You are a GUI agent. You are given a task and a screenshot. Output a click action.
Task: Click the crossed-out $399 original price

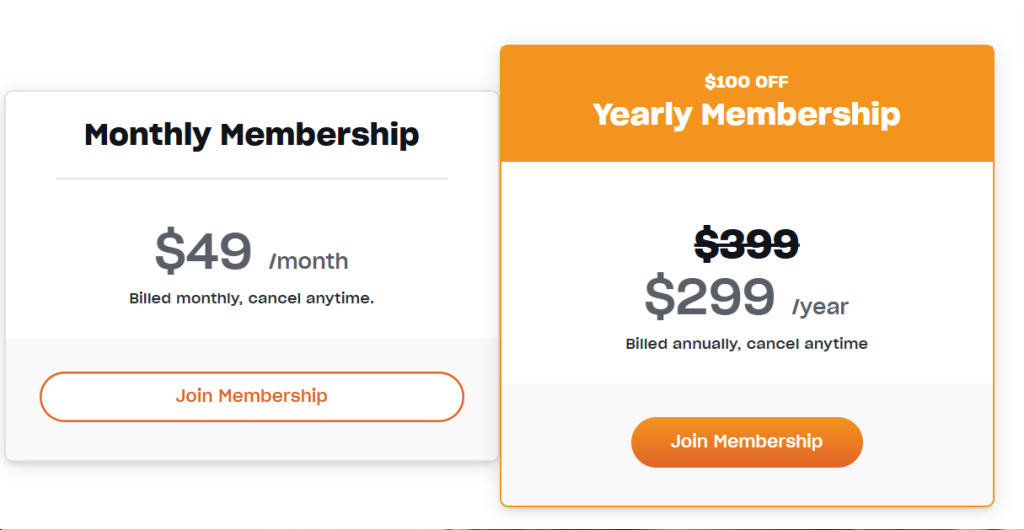(x=746, y=243)
